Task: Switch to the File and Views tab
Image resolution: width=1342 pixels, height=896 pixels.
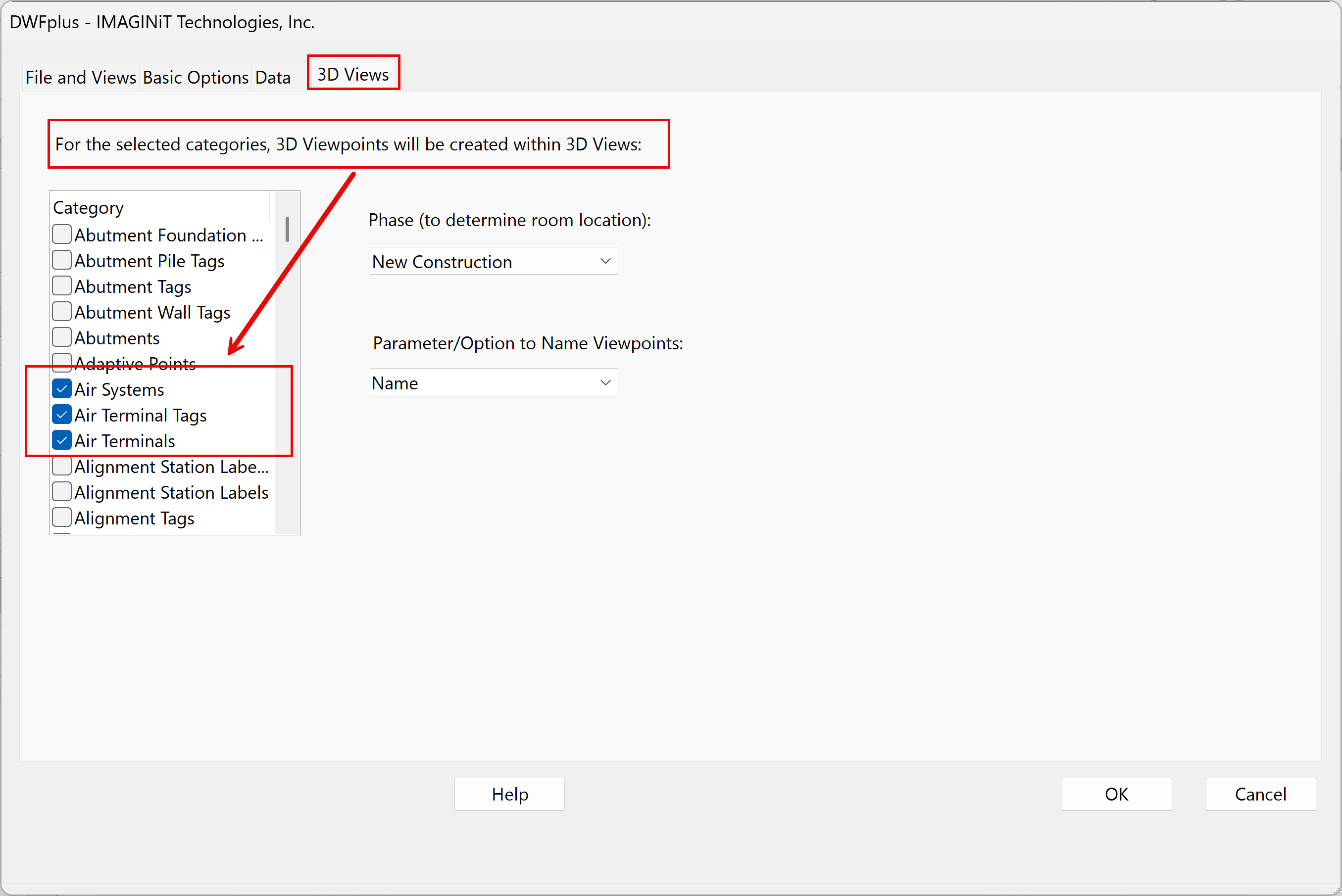Action: tap(81, 77)
